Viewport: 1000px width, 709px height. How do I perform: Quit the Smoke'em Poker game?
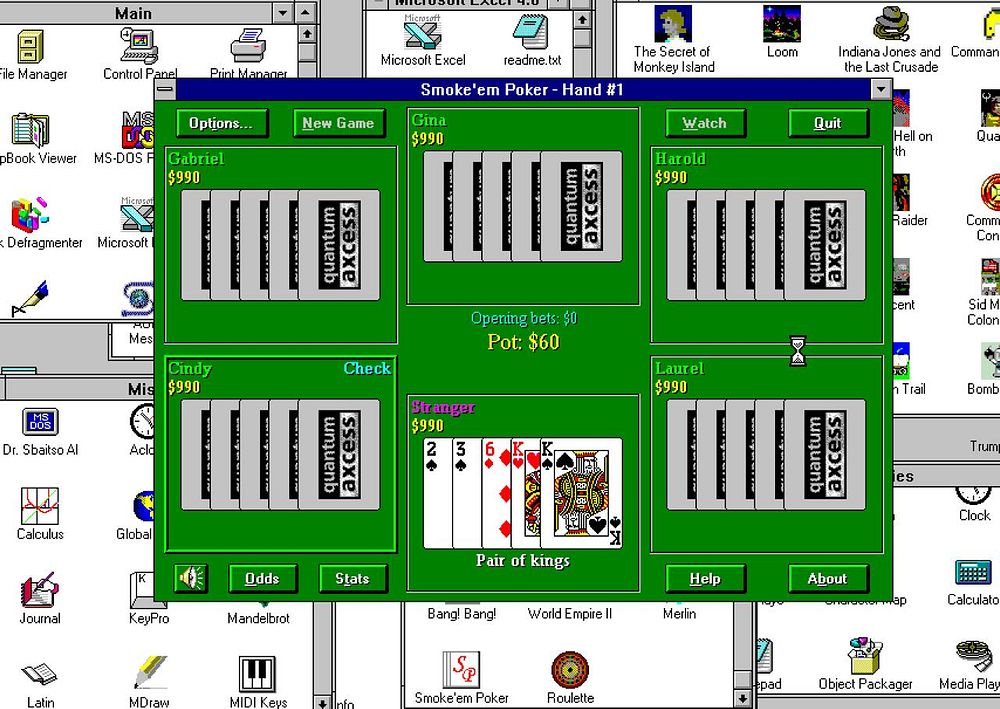pos(828,123)
